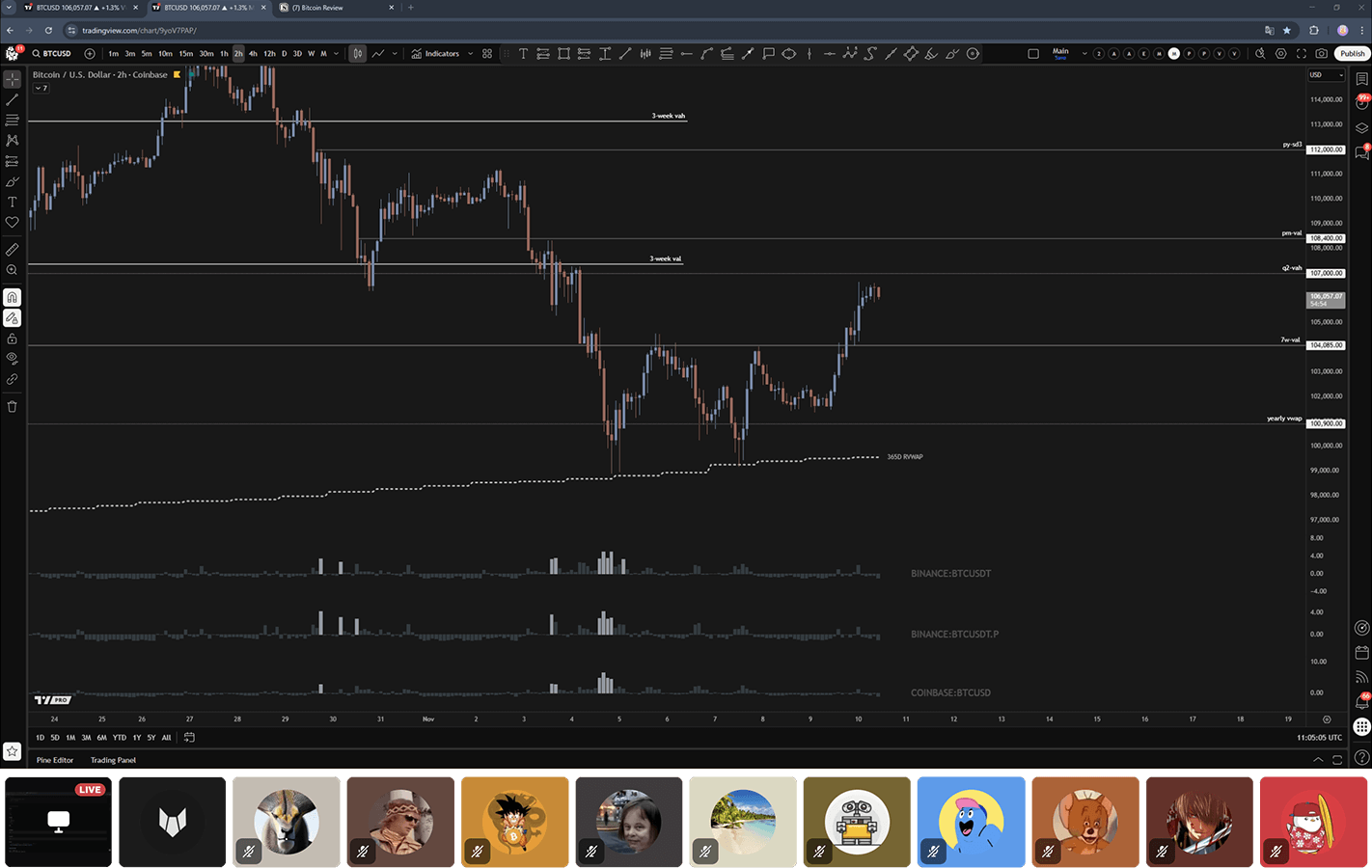Remove drawings using the trash icon
Viewport: 1372px width, 868px height.
tap(13, 406)
